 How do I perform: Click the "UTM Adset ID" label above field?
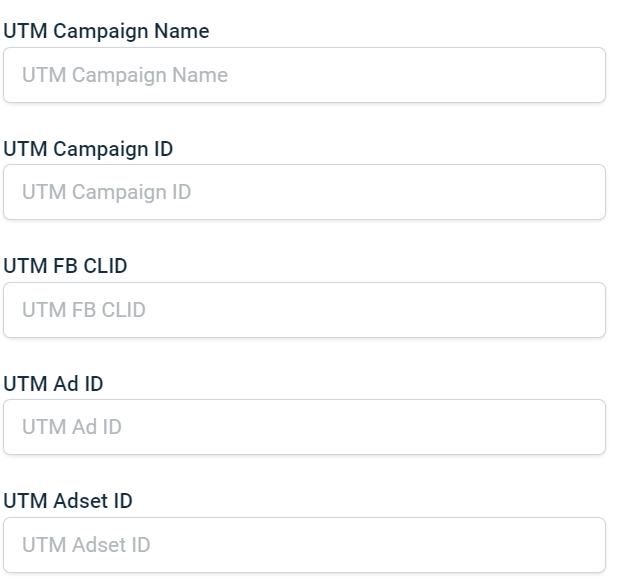(68, 501)
